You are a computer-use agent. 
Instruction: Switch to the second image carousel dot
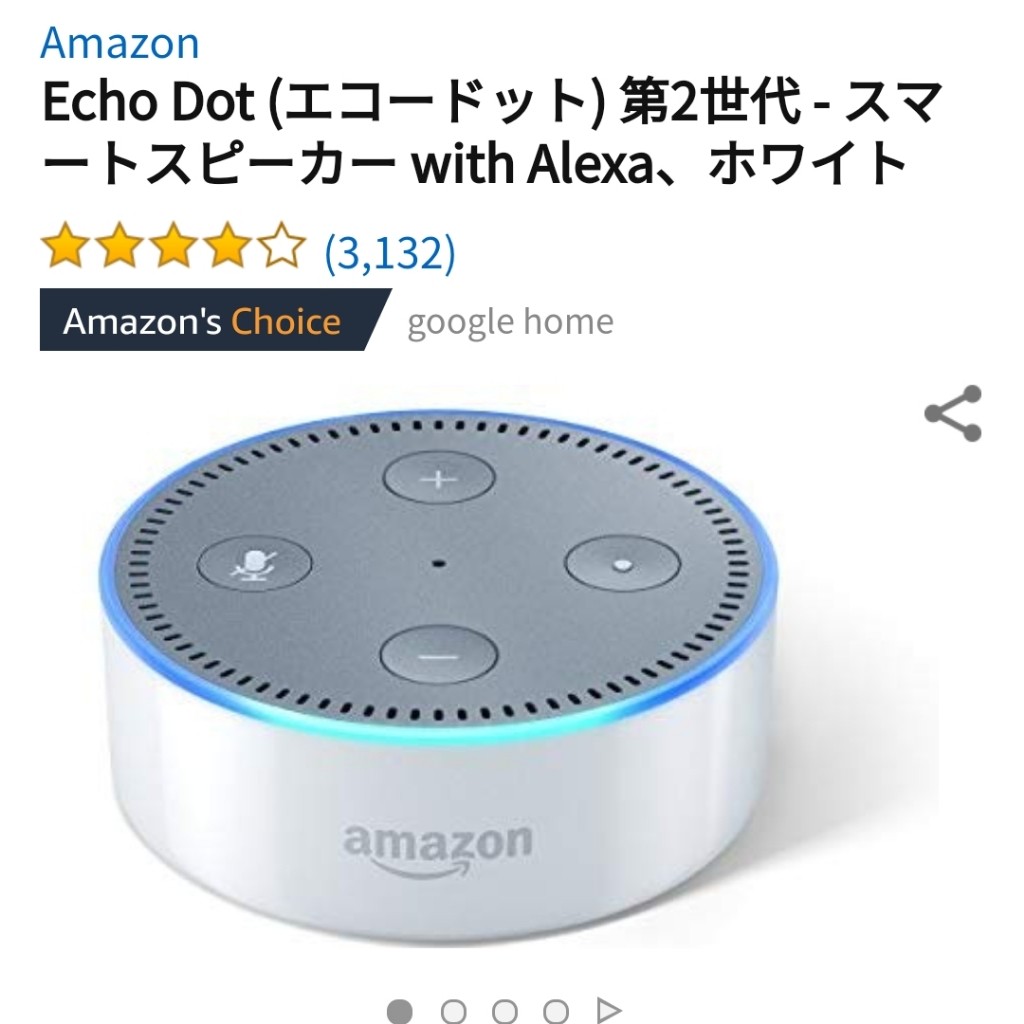453,1011
